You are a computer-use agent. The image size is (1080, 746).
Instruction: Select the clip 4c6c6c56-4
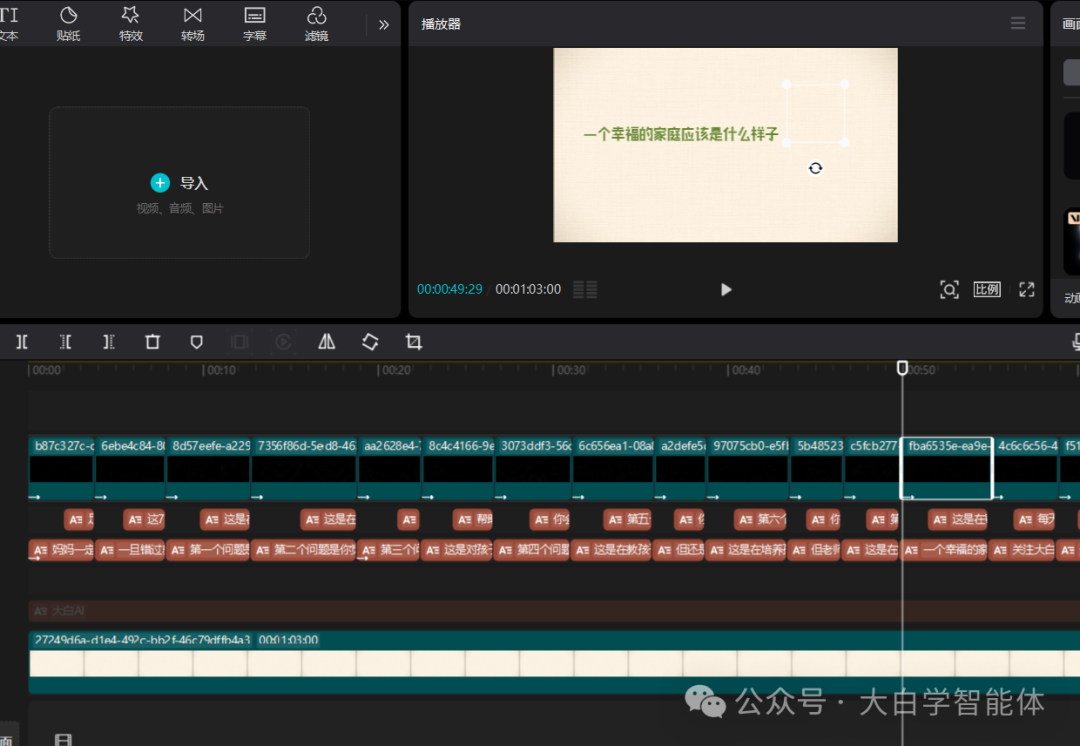click(1026, 468)
